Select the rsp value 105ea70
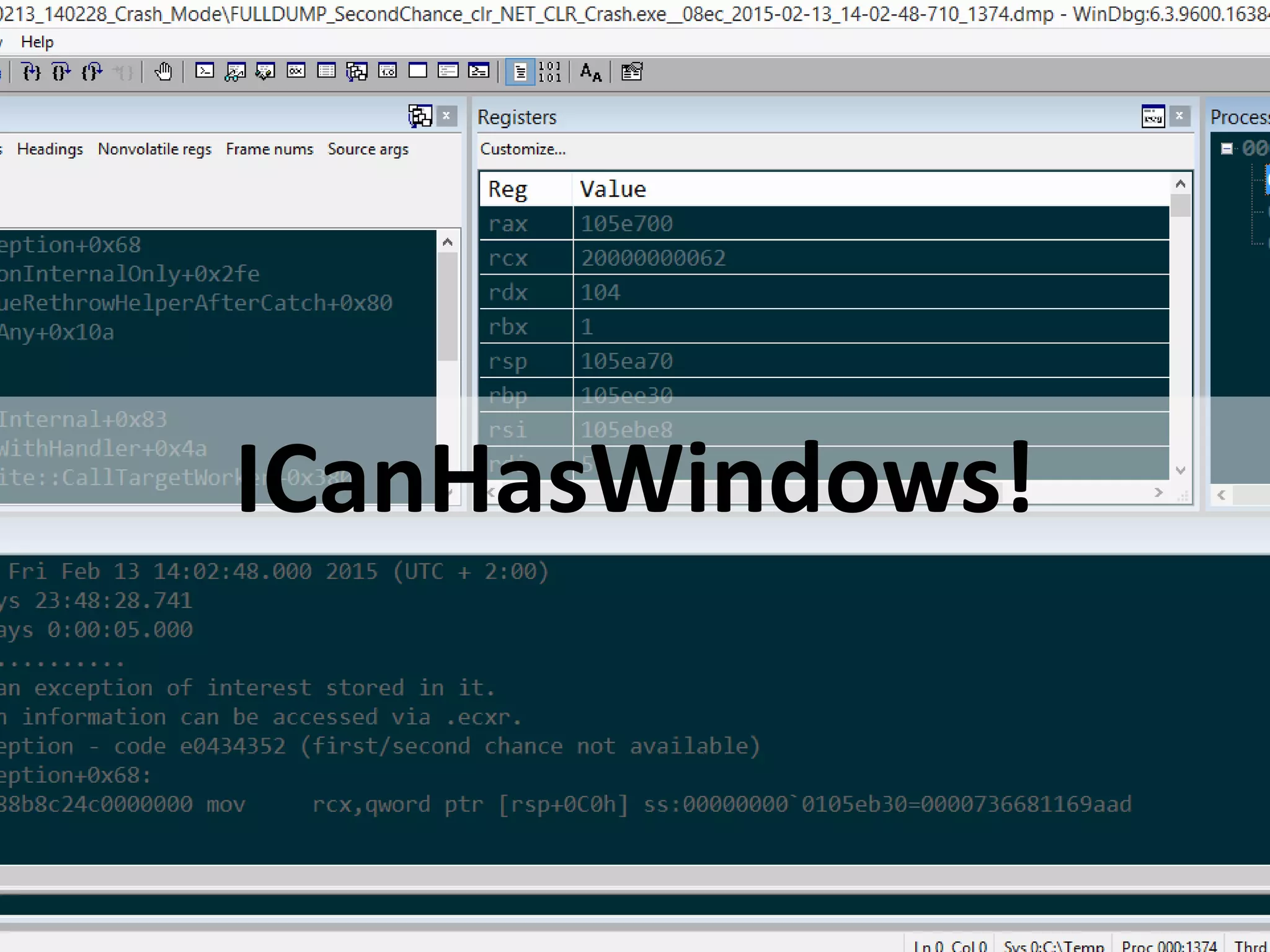1270x952 pixels. 871,361
